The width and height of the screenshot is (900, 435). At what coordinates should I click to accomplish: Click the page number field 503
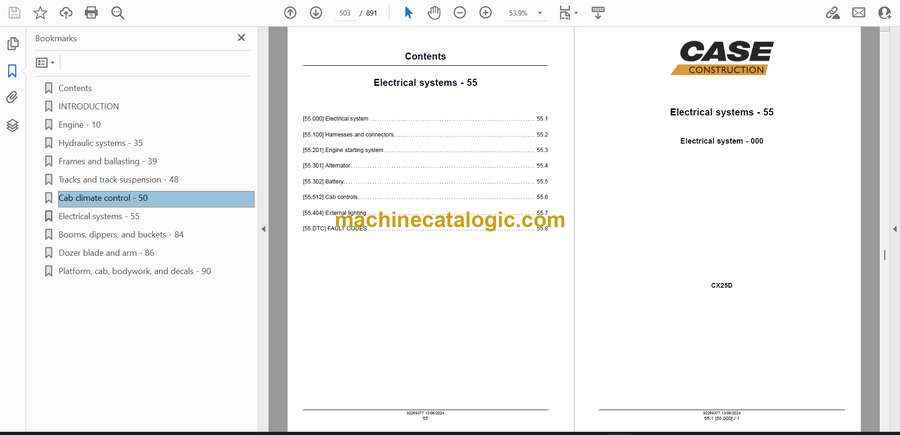click(x=345, y=13)
